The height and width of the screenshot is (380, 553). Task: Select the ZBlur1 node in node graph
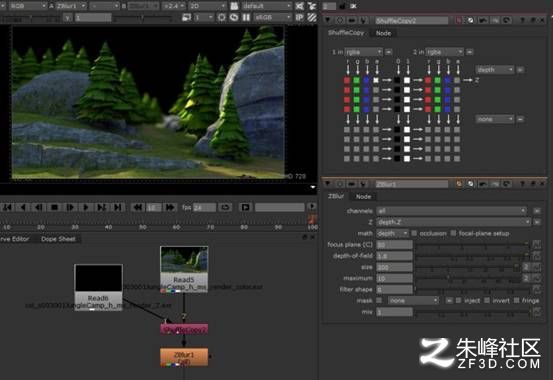[x=184, y=357]
